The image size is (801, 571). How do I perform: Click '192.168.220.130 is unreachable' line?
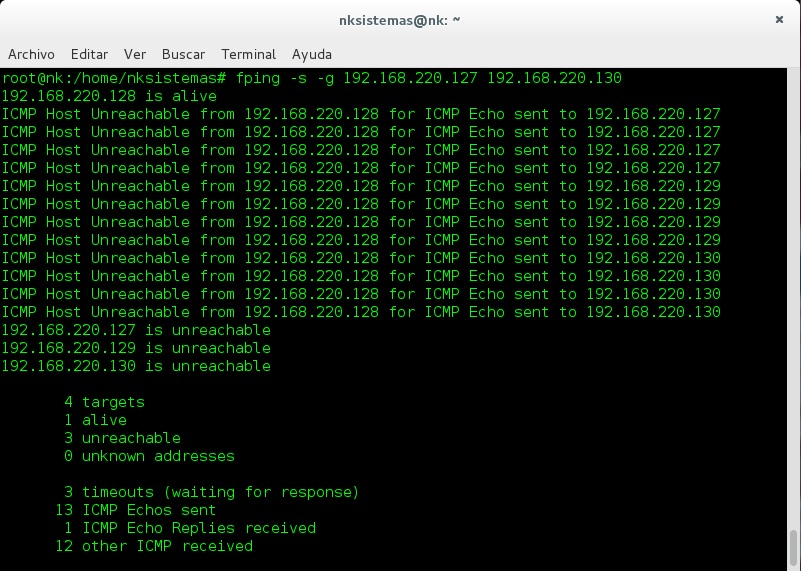point(136,366)
